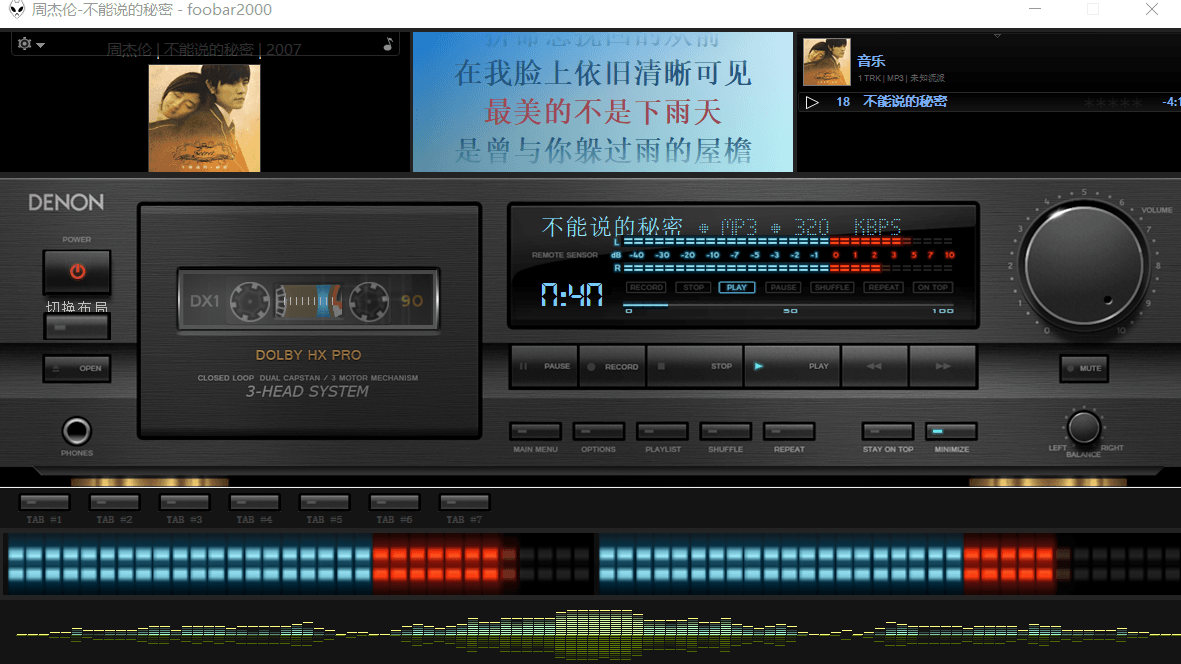Rate the track using the stars

1112,102
